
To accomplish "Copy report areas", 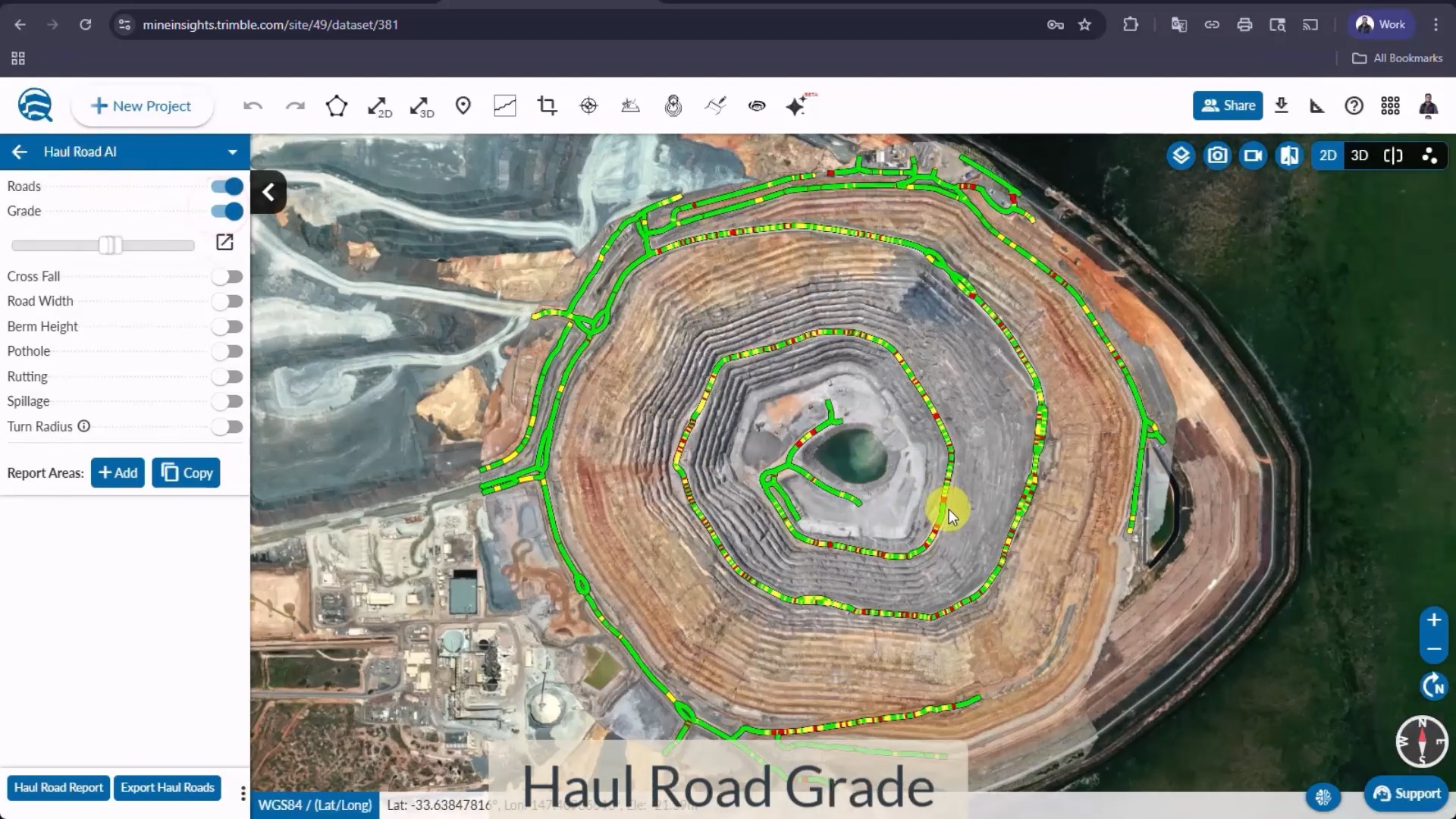I will pos(186,473).
